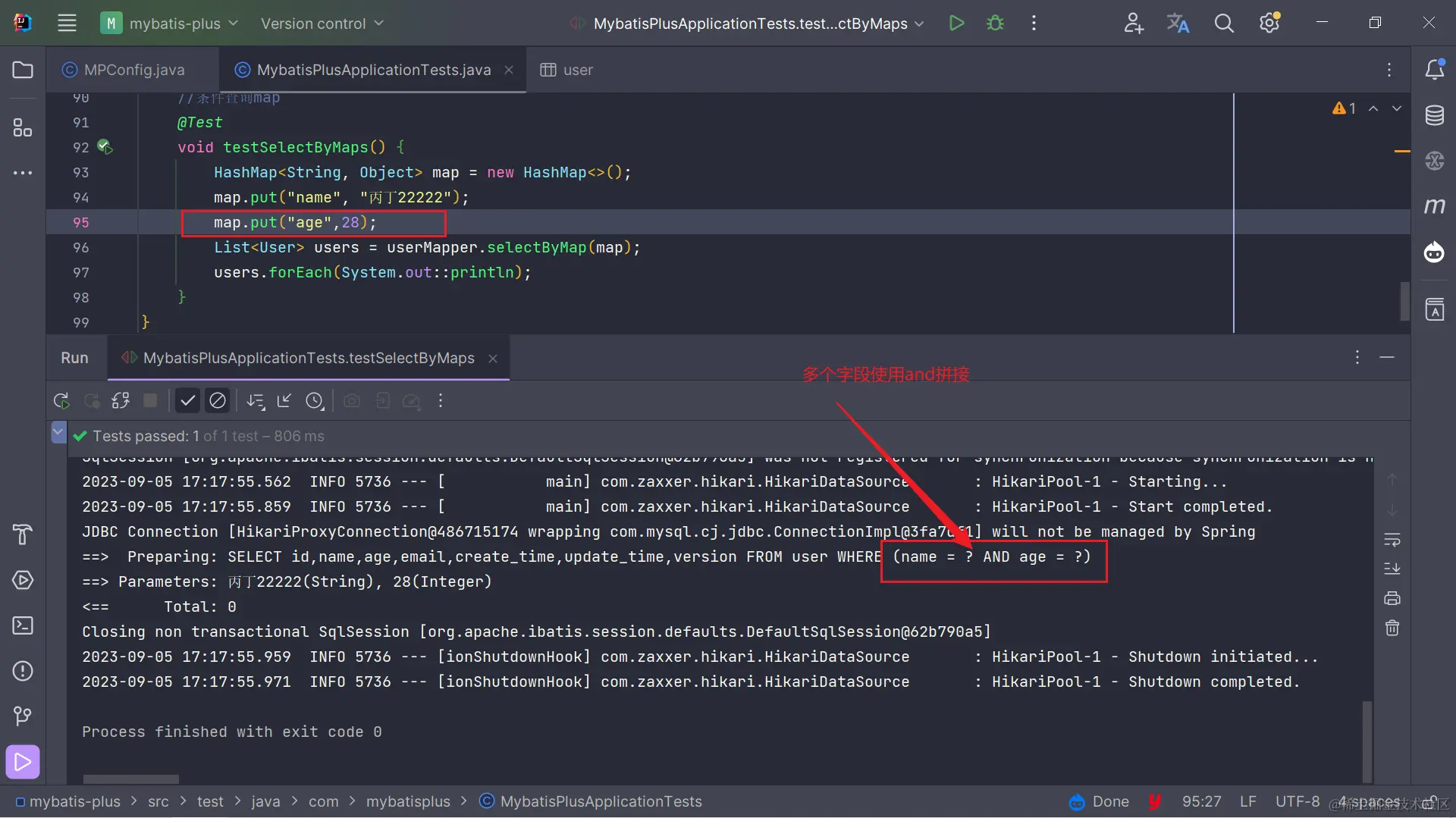Print the console output
The image size is (1456, 818).
[1392, 598]
